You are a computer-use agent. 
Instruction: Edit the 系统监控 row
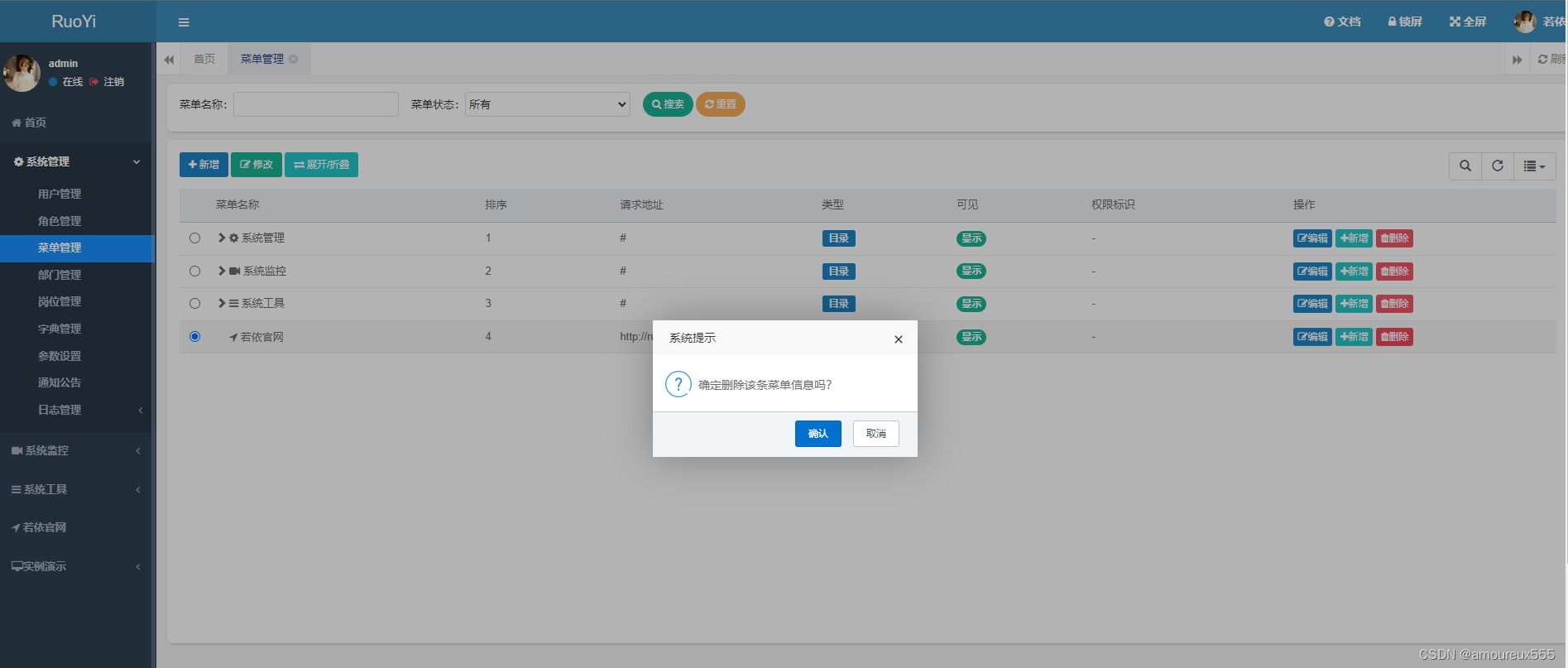pos(1312,272)
